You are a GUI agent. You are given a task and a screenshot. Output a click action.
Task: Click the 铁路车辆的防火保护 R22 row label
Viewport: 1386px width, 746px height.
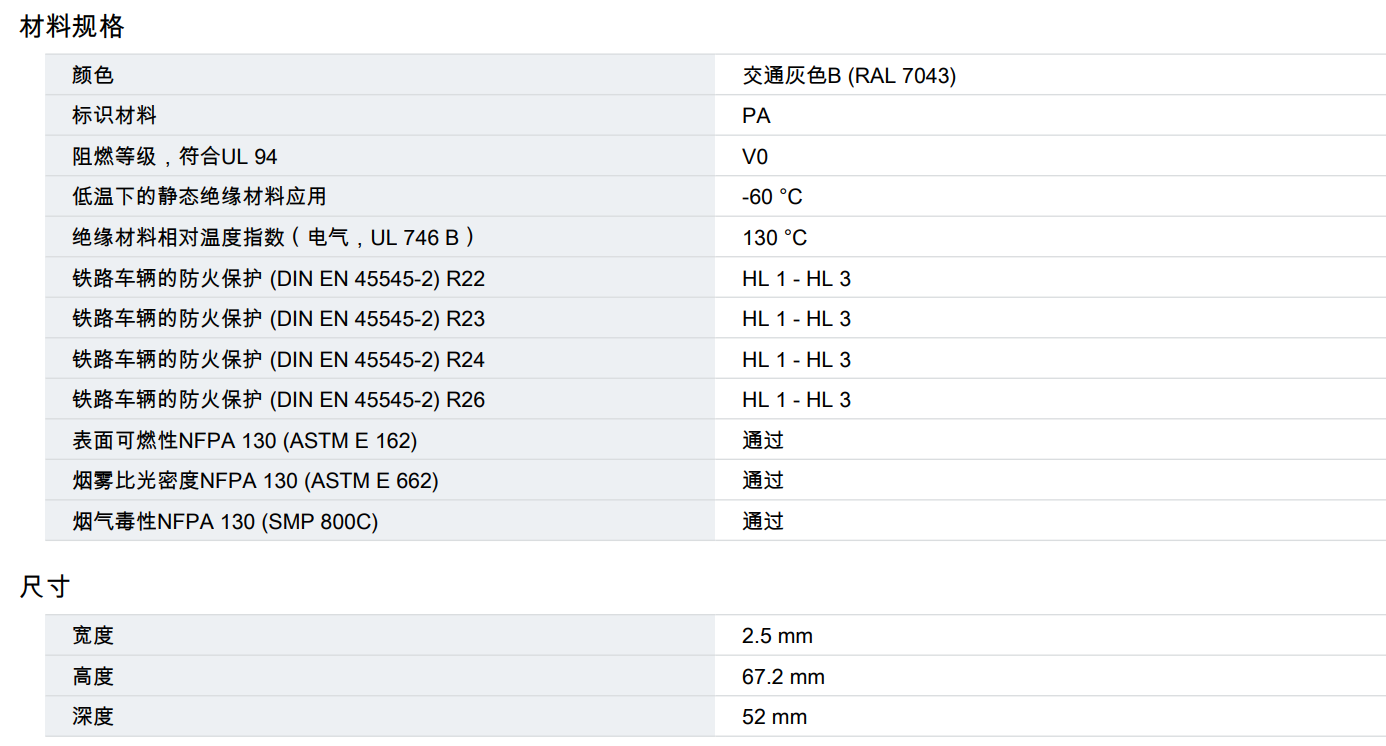tap(278, 279)
